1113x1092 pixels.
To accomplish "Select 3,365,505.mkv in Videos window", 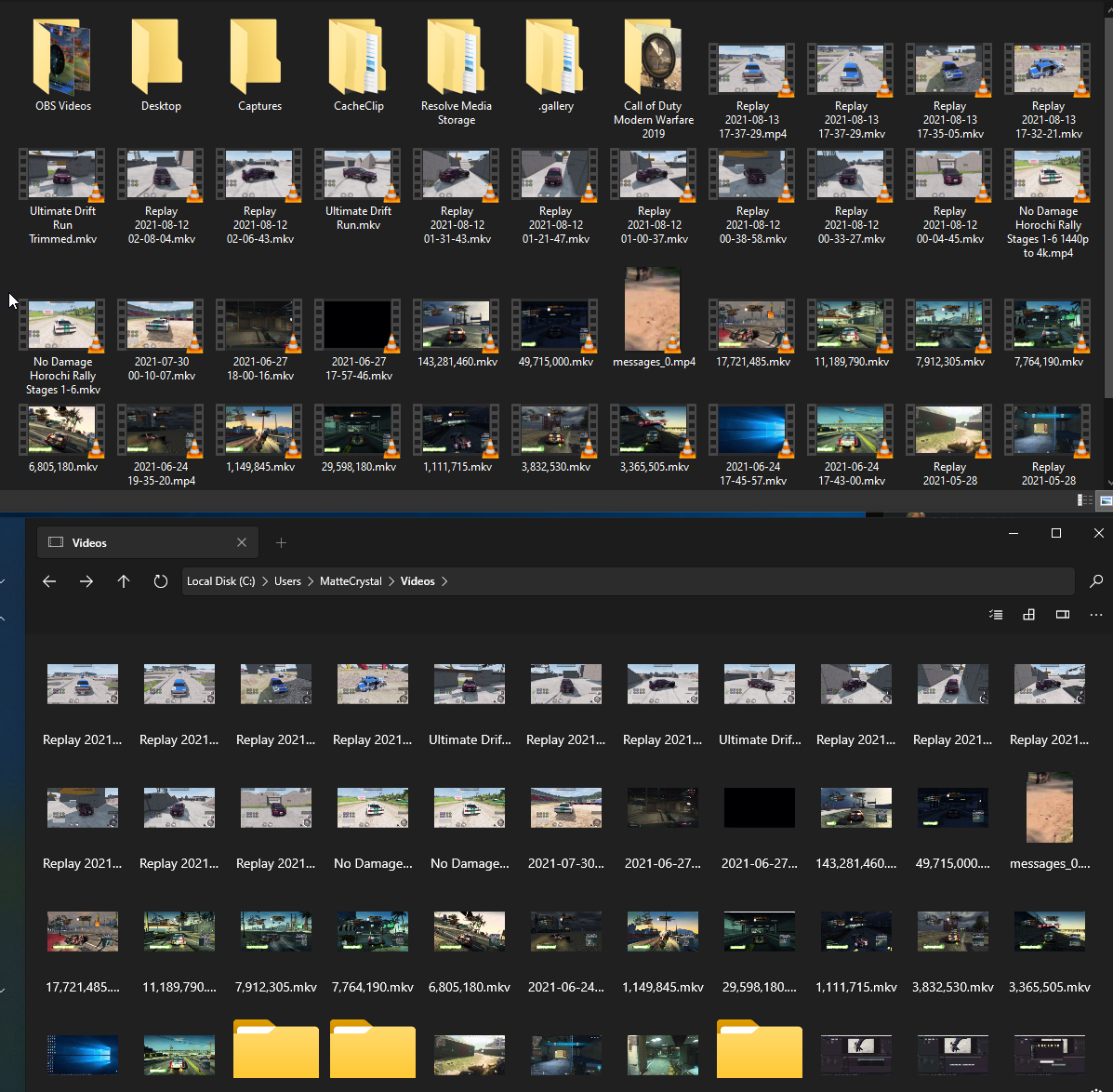I will [x=1050, y=952].
